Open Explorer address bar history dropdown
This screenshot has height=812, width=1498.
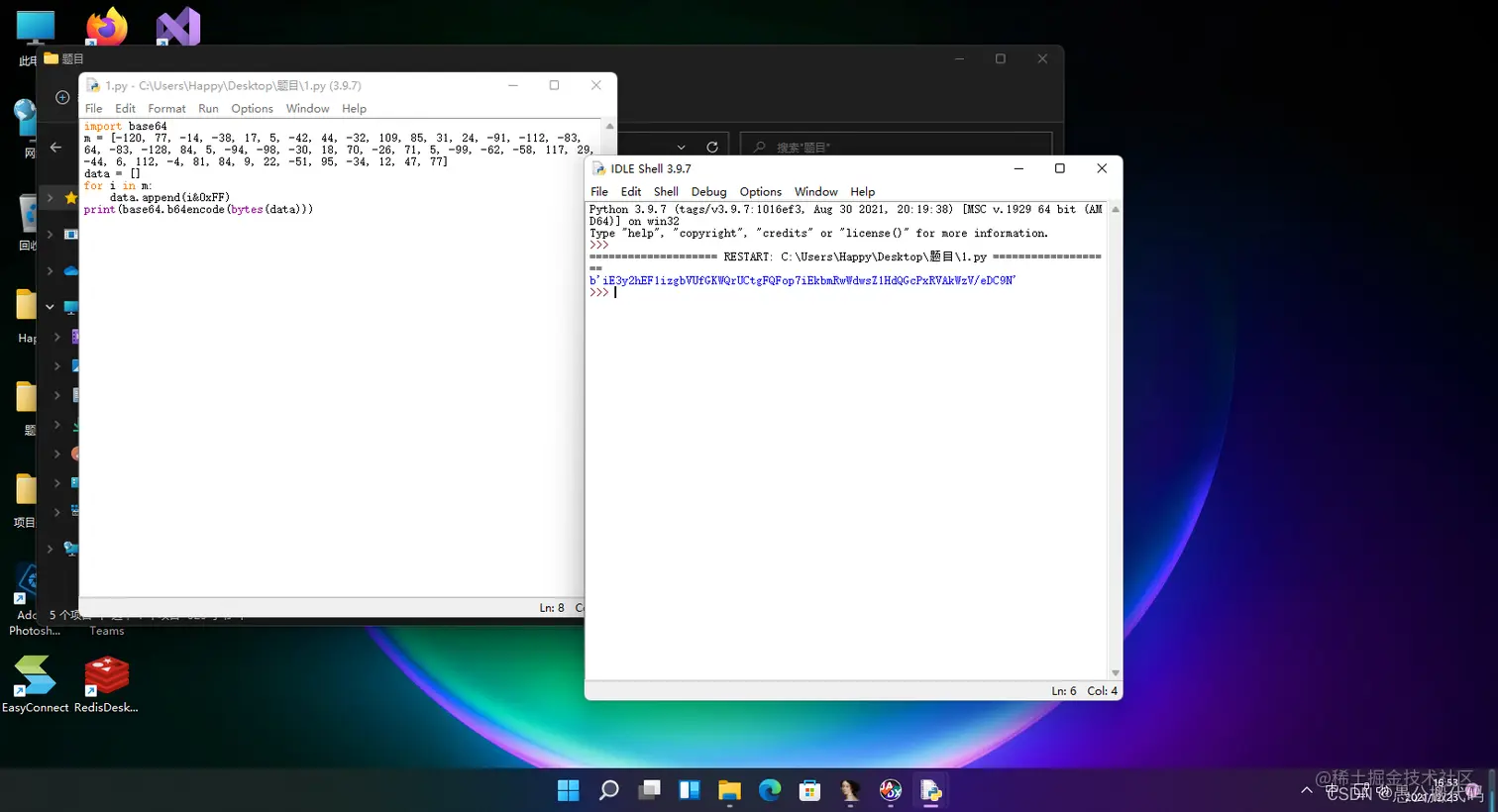click(681, 147)
